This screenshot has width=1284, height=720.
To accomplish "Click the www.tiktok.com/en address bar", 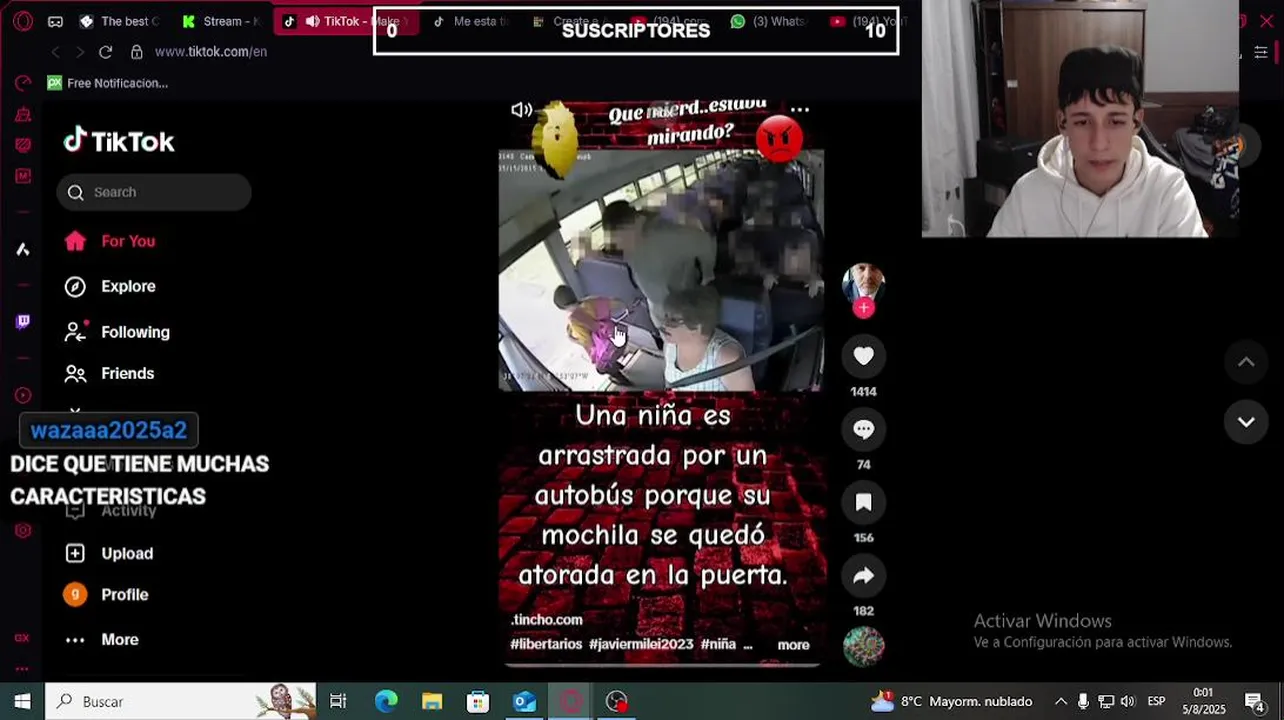I will 211,52.
